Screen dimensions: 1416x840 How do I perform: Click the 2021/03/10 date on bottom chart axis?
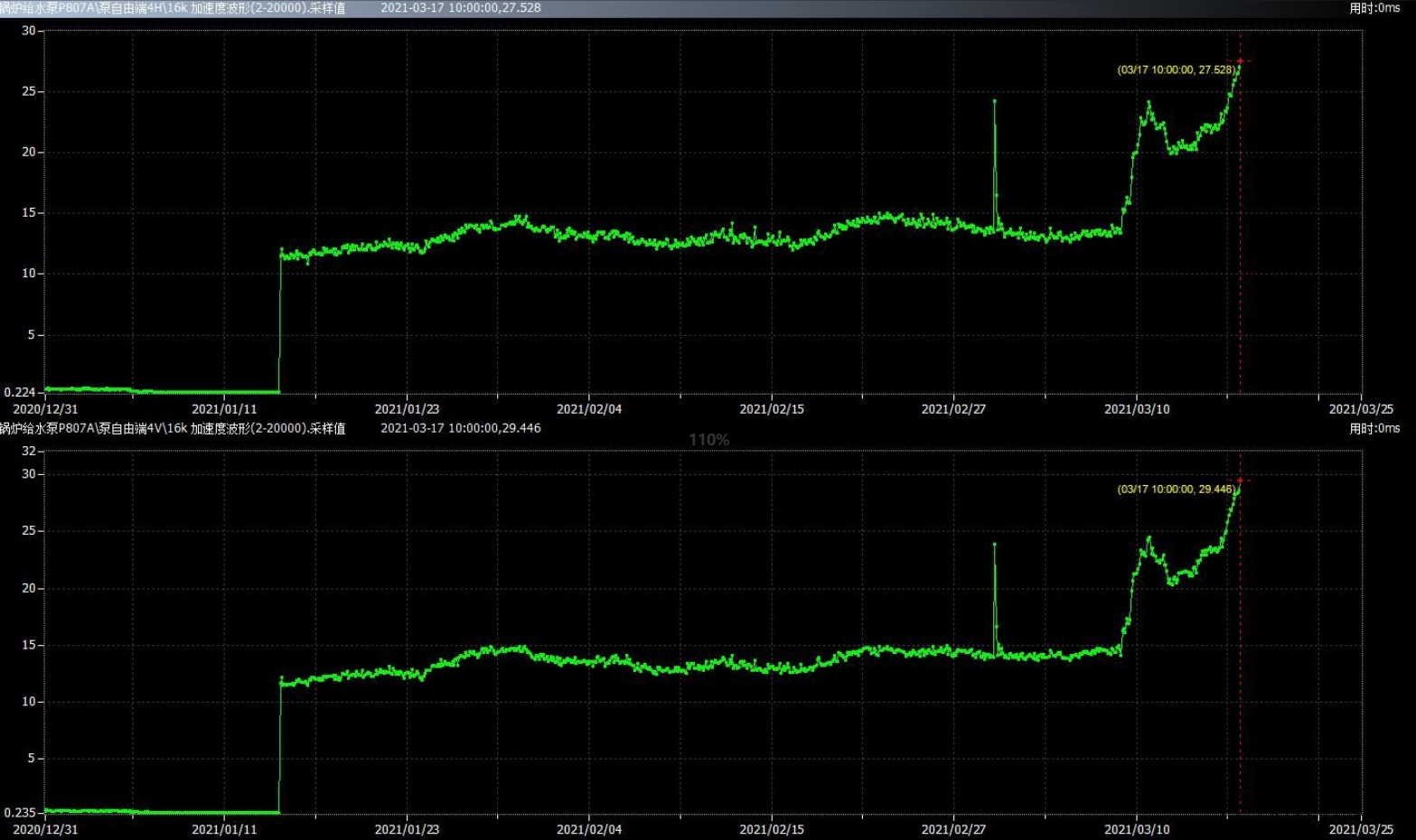1137,829
